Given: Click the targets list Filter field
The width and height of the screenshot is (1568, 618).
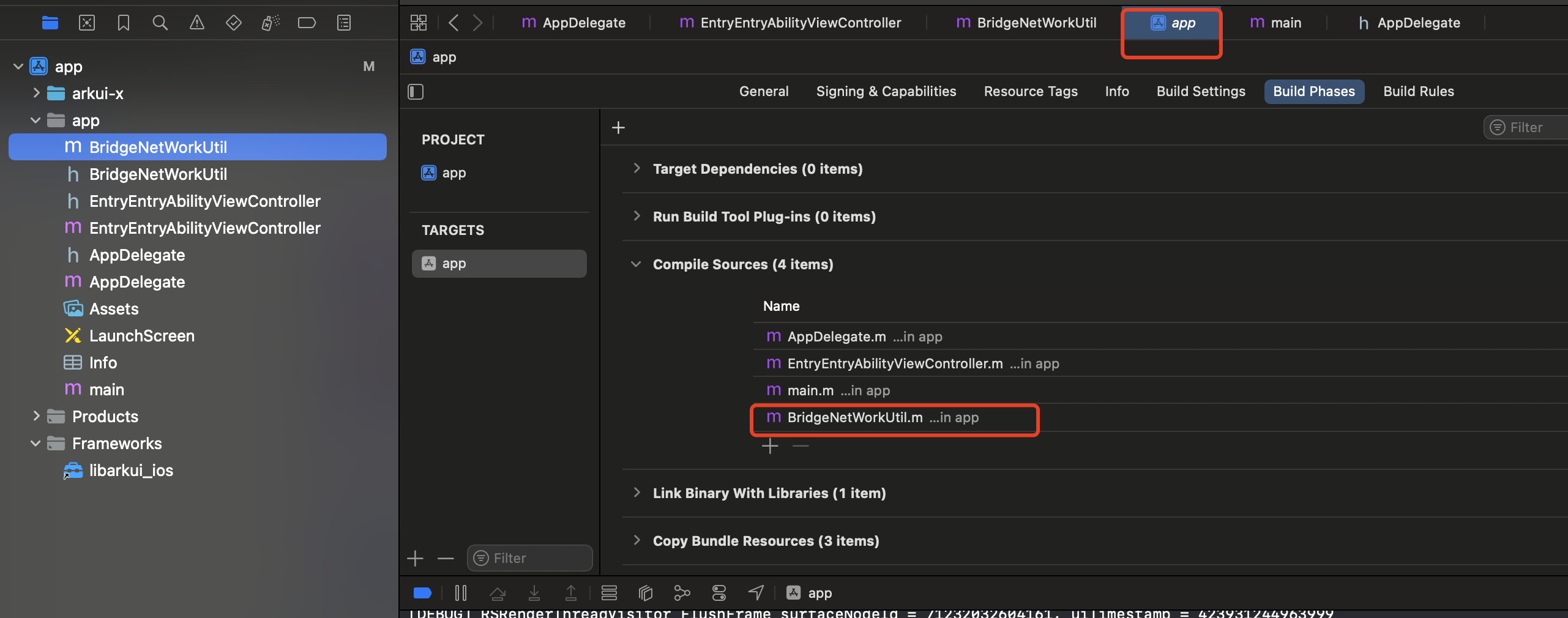Looking at the screenshot, I should pos(530,558).
